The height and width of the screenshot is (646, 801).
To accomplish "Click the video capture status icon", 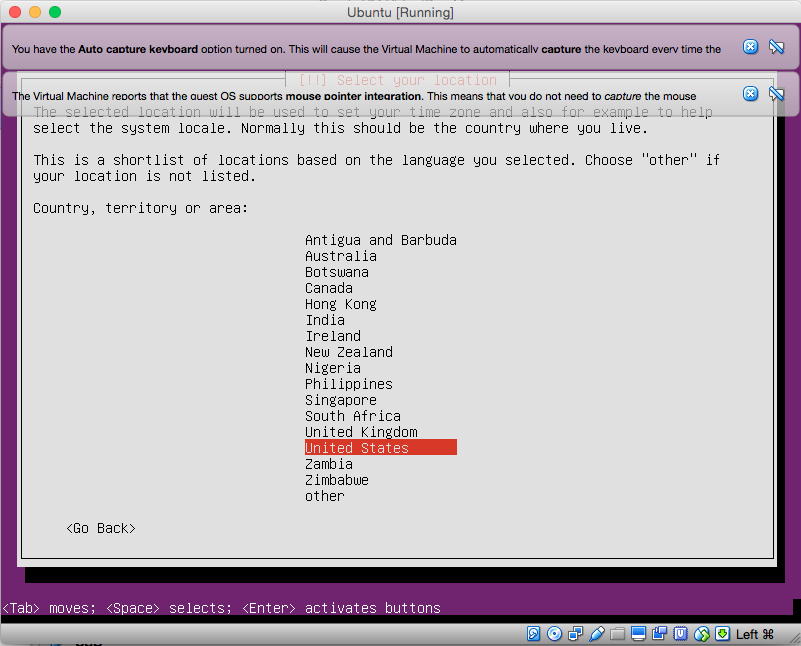I will tap(660, 634).
